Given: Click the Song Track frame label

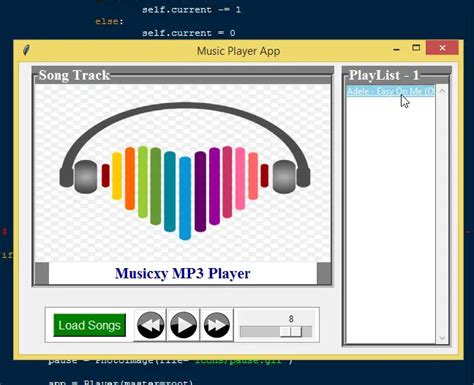Looking at the screenshot, I should [74, 75].
